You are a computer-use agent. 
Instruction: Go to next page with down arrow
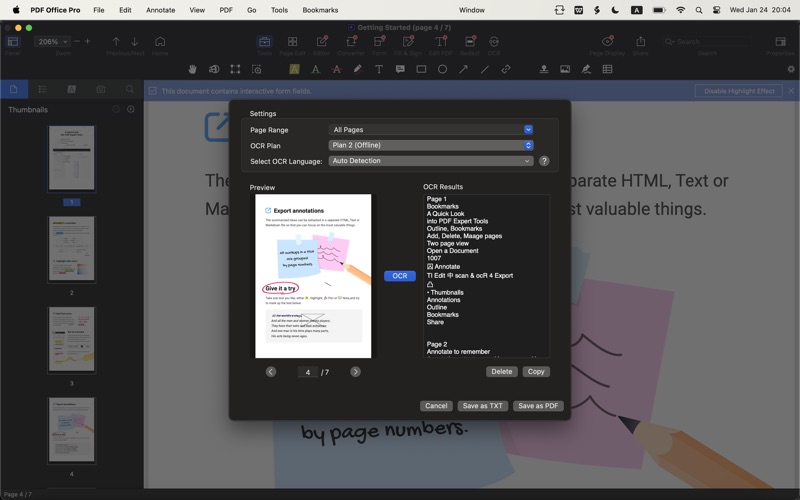point(134,42)
